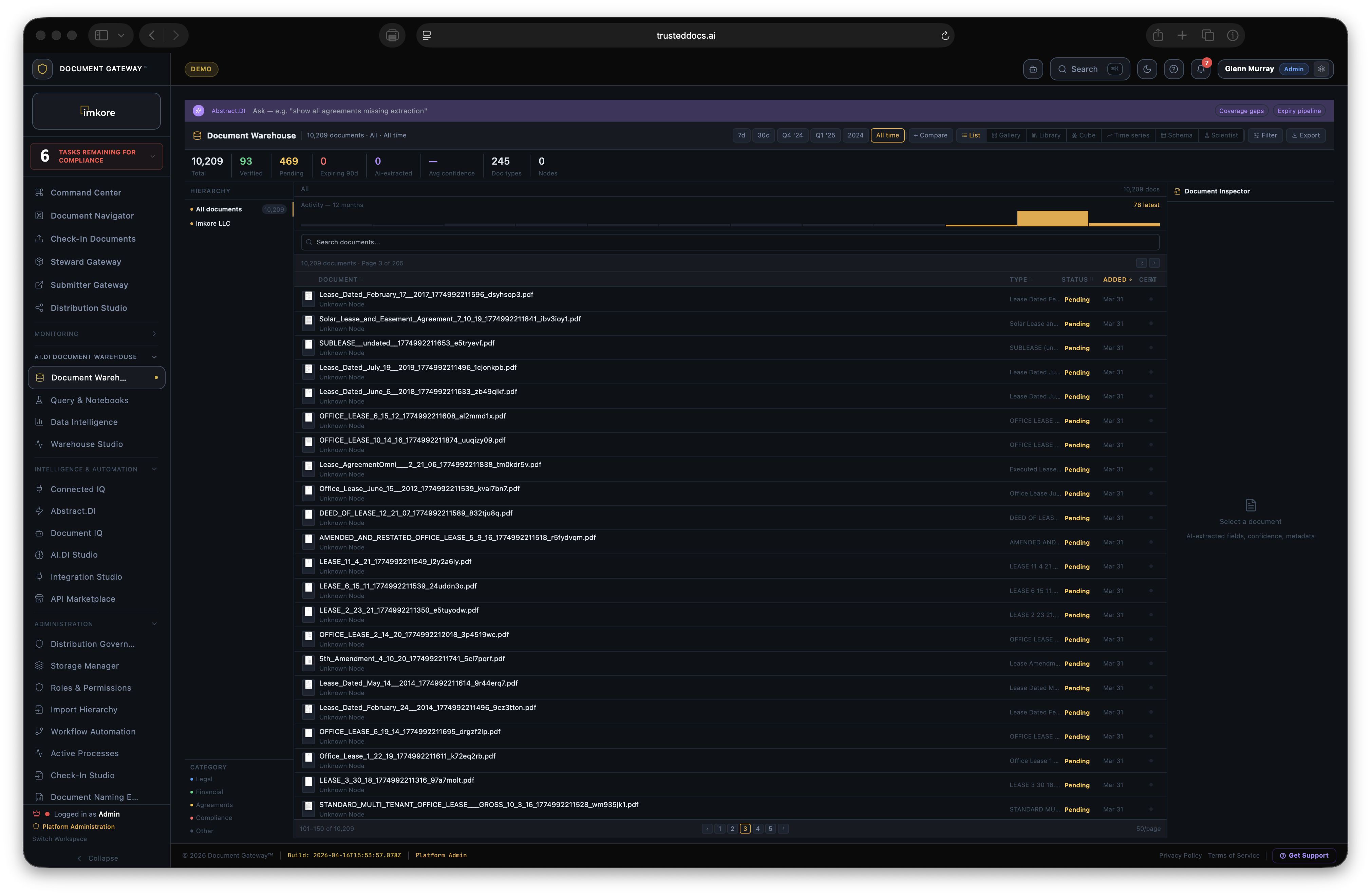Open the settings gear next to Admin
1371x896 pixels.
pos(1321,69)
